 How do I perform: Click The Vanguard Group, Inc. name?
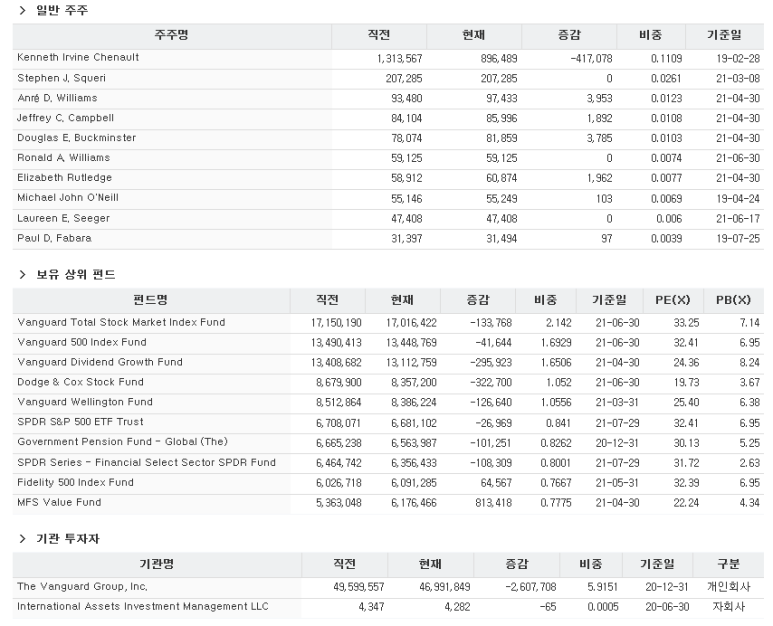tap(82, 587)
